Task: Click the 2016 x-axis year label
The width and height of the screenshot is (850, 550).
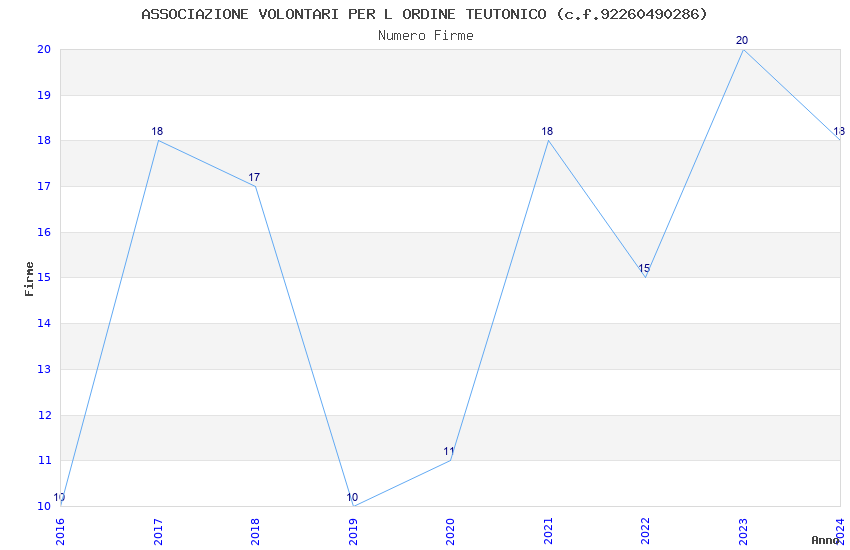Action: pos(60,532)
